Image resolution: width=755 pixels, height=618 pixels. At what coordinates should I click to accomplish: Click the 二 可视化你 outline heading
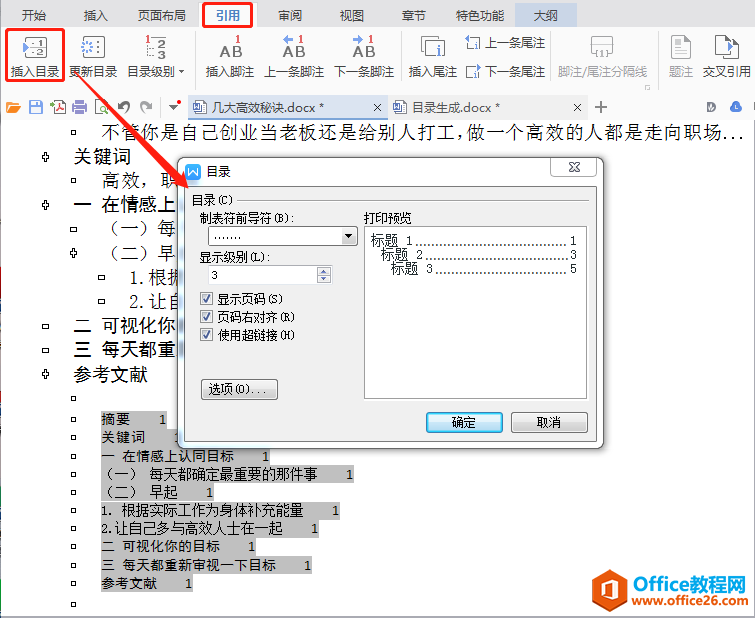[124, 326]
